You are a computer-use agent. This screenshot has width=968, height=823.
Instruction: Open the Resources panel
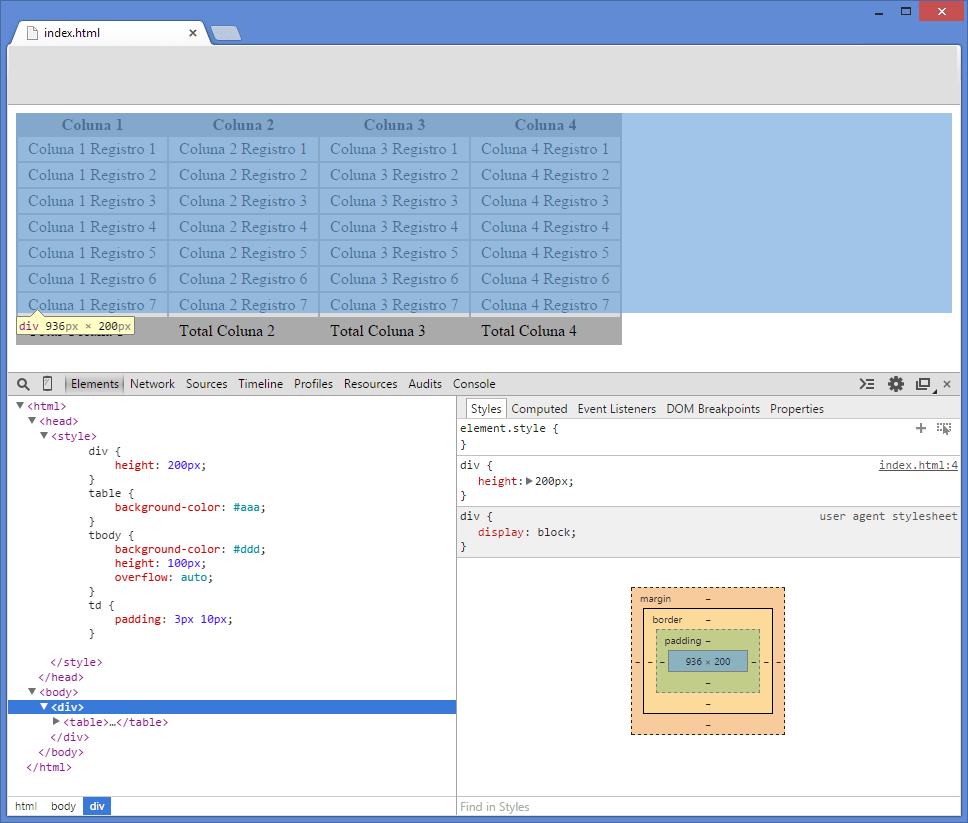[x=370, y=383]
